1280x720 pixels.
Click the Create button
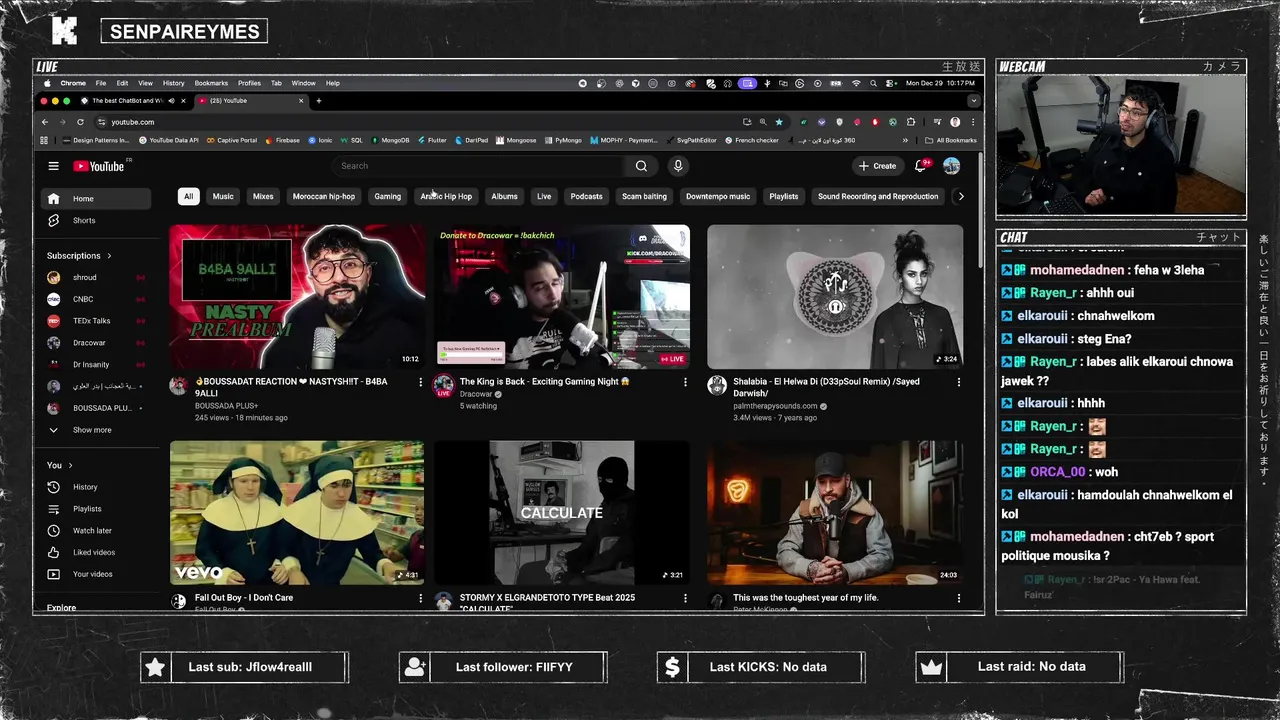(x=877, y=166)
